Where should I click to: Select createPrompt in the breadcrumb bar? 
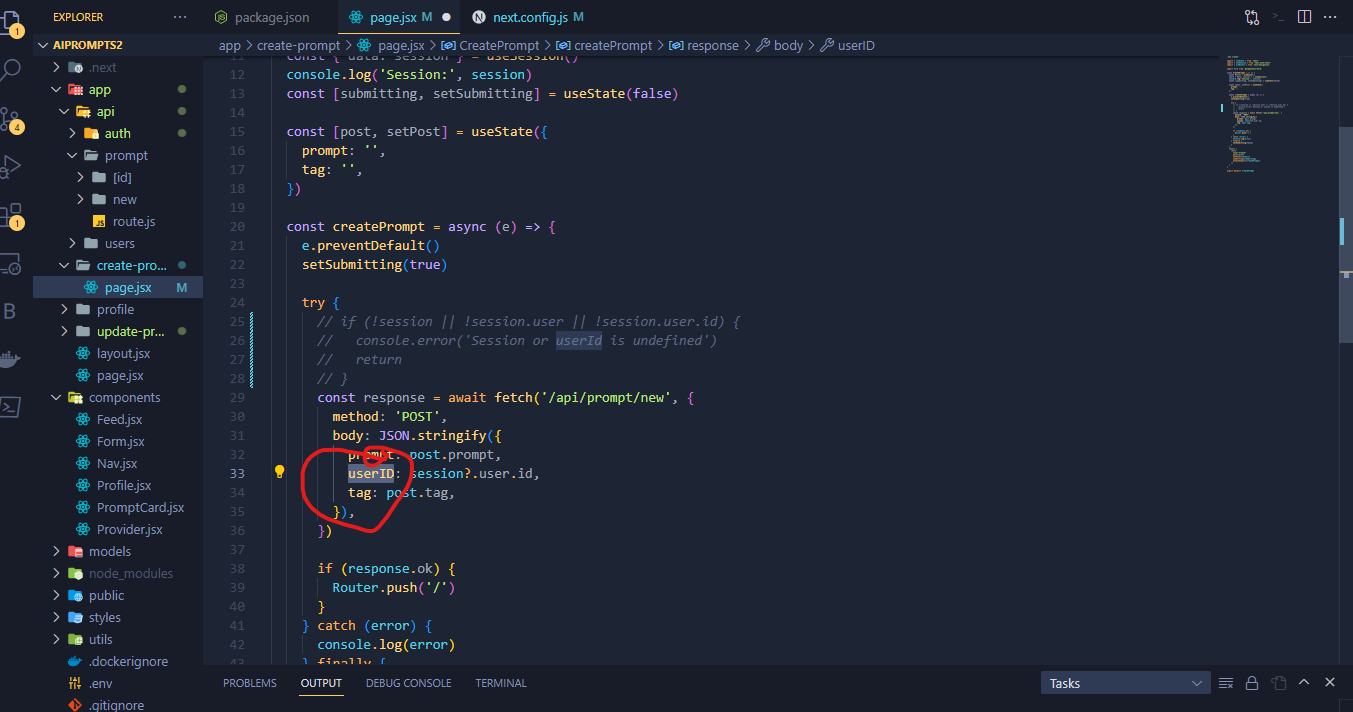[x=617, y=45]
